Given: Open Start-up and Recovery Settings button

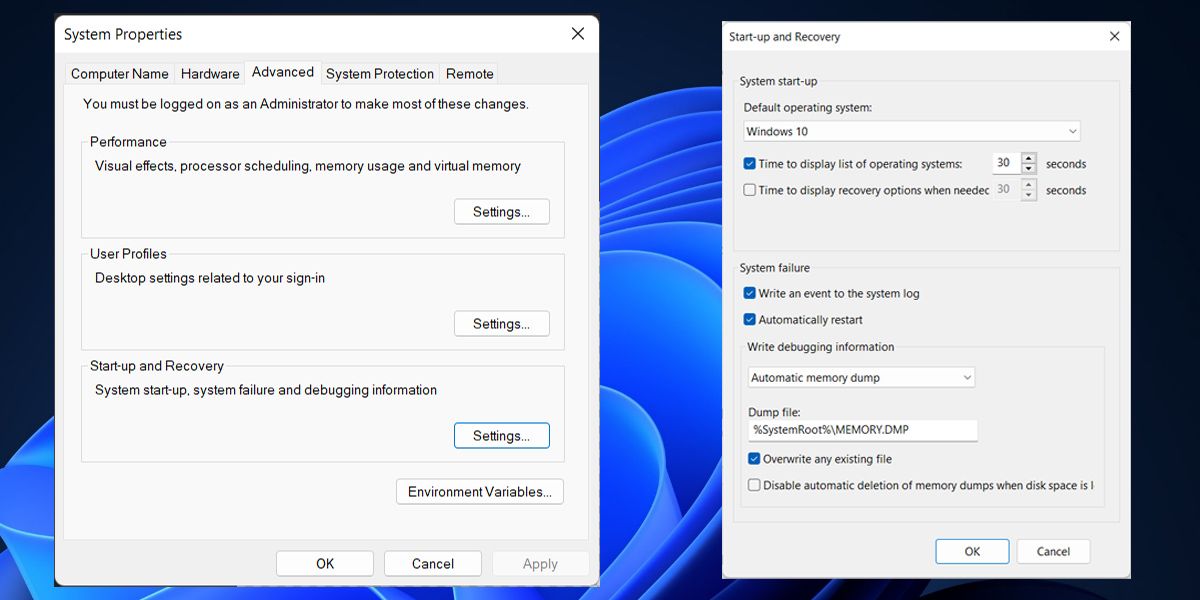Looking at the screenshot, I should [502, 436].
